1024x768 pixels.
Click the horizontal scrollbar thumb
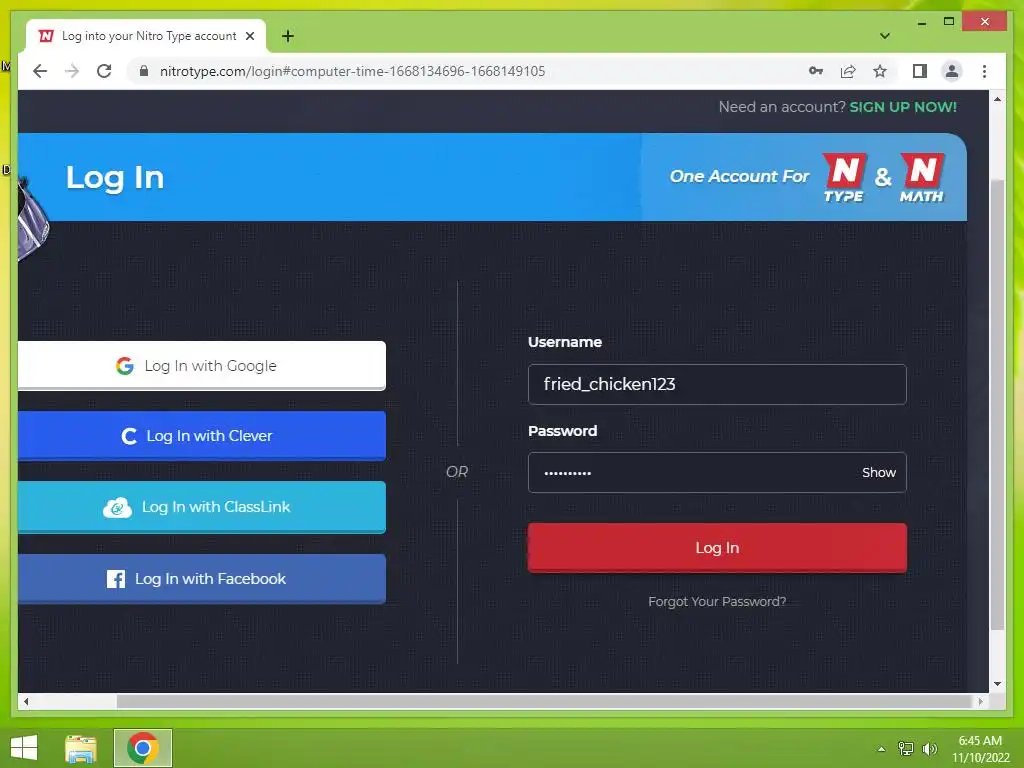point(544,701)
